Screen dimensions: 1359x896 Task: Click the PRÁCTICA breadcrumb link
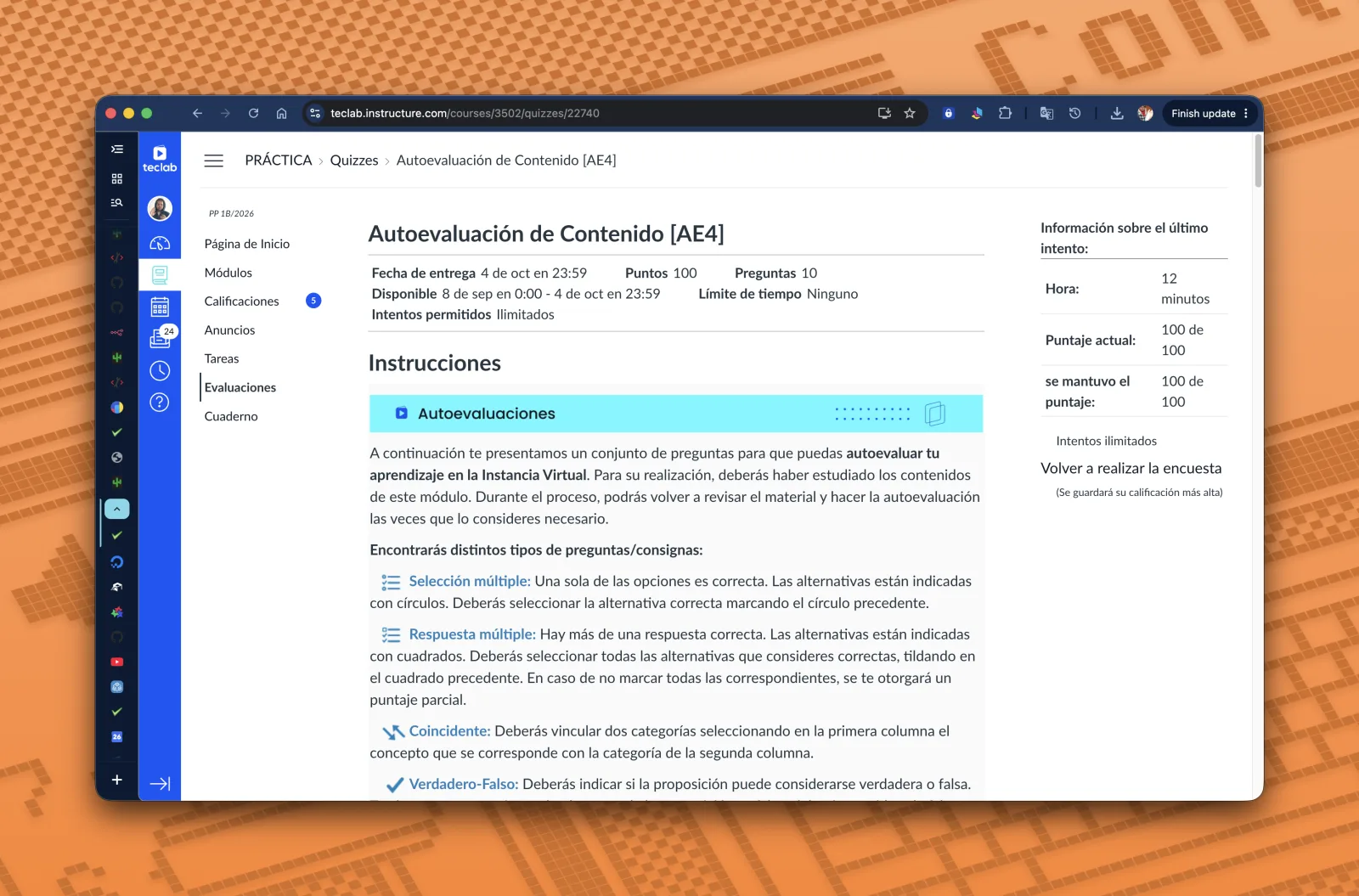point(279,160)
